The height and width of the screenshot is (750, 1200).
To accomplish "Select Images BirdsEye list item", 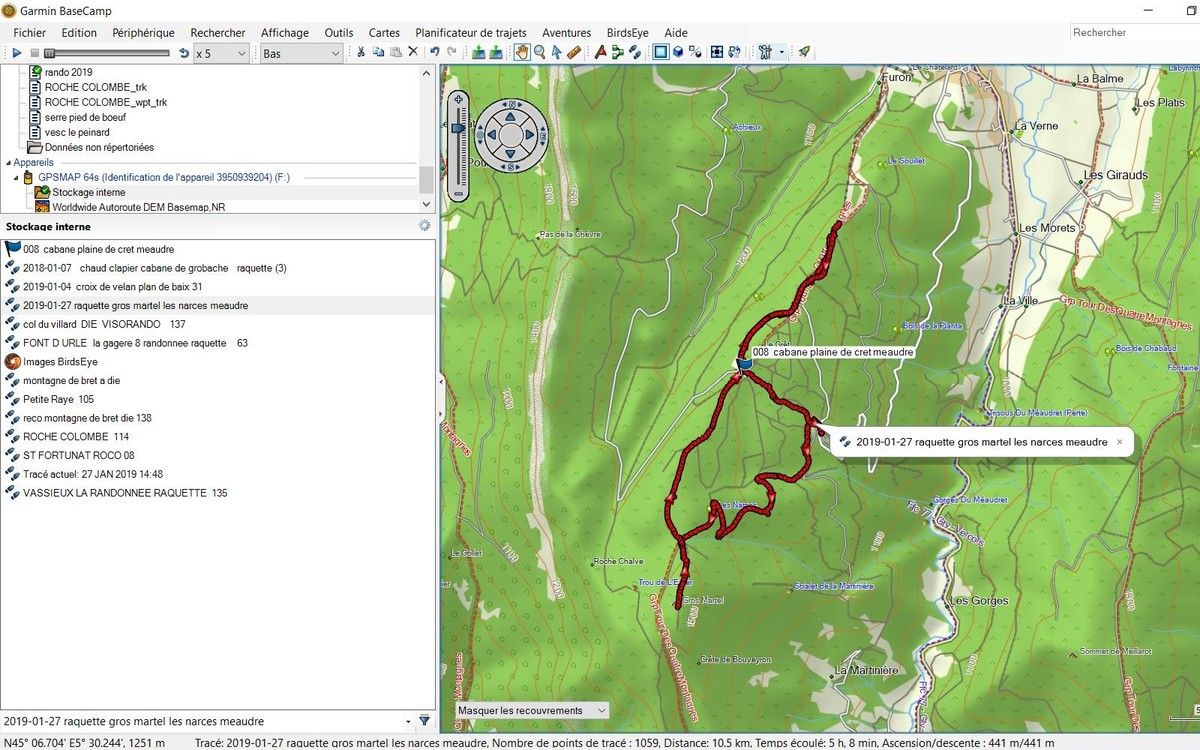I will pos(219,361).
